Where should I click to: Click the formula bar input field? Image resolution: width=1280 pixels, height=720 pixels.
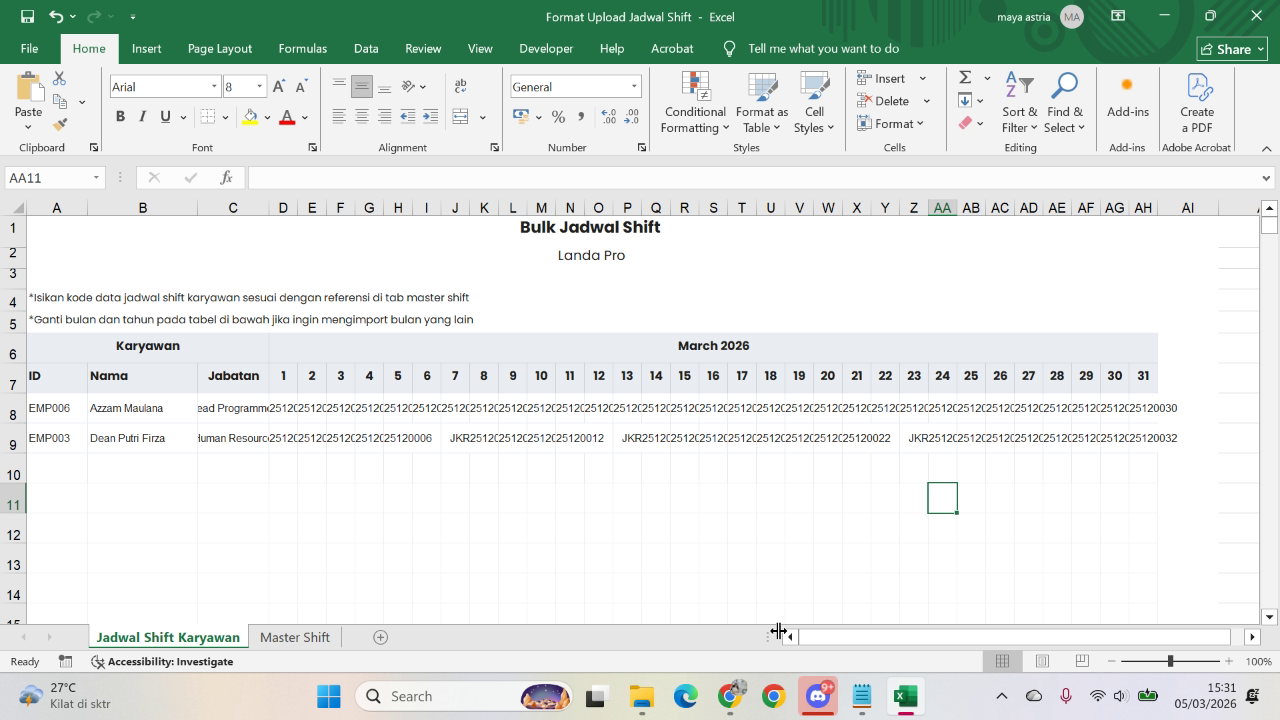click(x=753, y=178)
